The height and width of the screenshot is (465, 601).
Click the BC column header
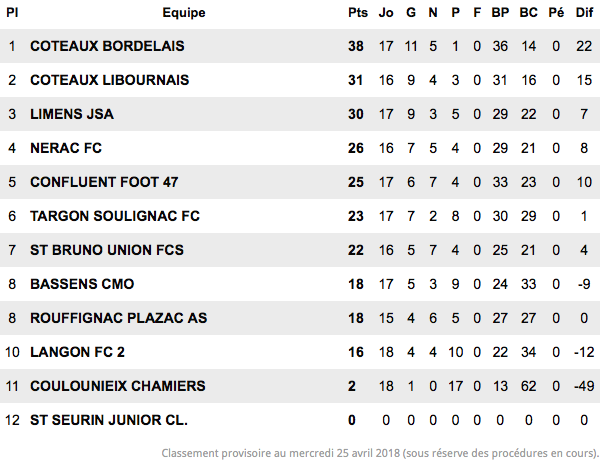529,13
